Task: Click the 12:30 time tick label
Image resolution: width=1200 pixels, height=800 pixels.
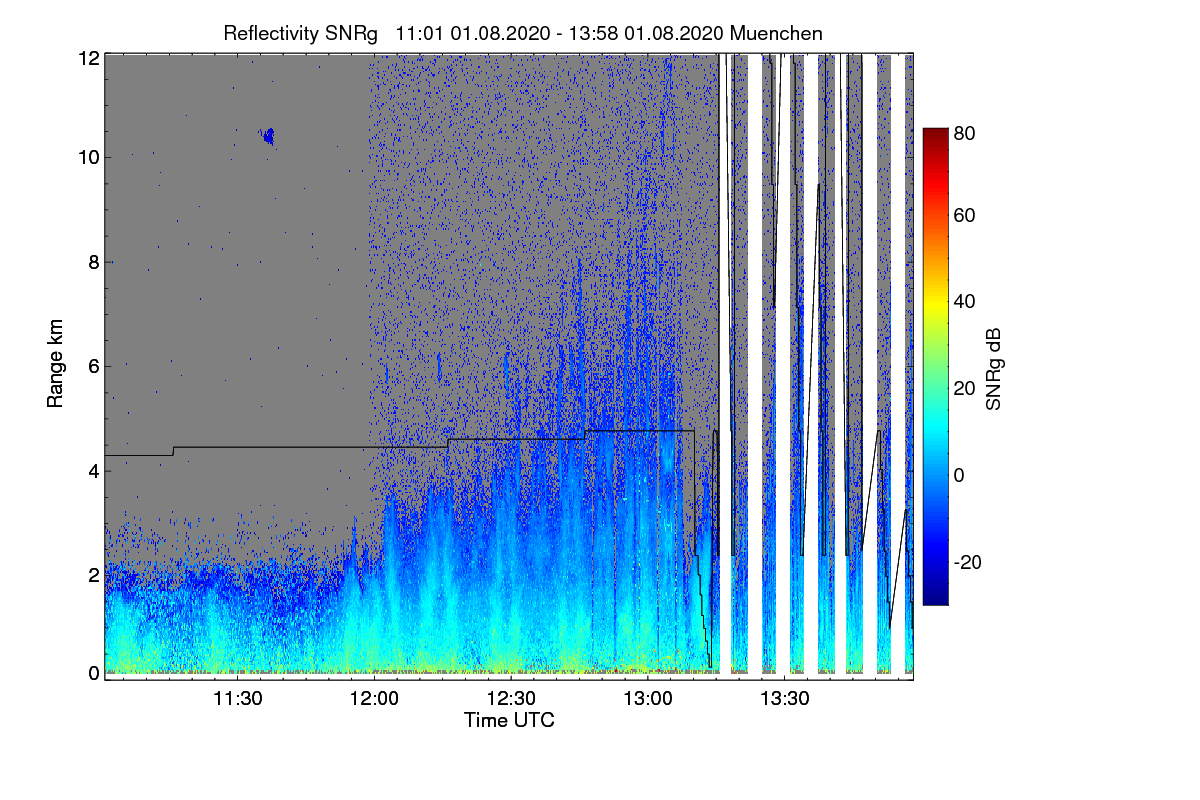Action: [512, 698]
